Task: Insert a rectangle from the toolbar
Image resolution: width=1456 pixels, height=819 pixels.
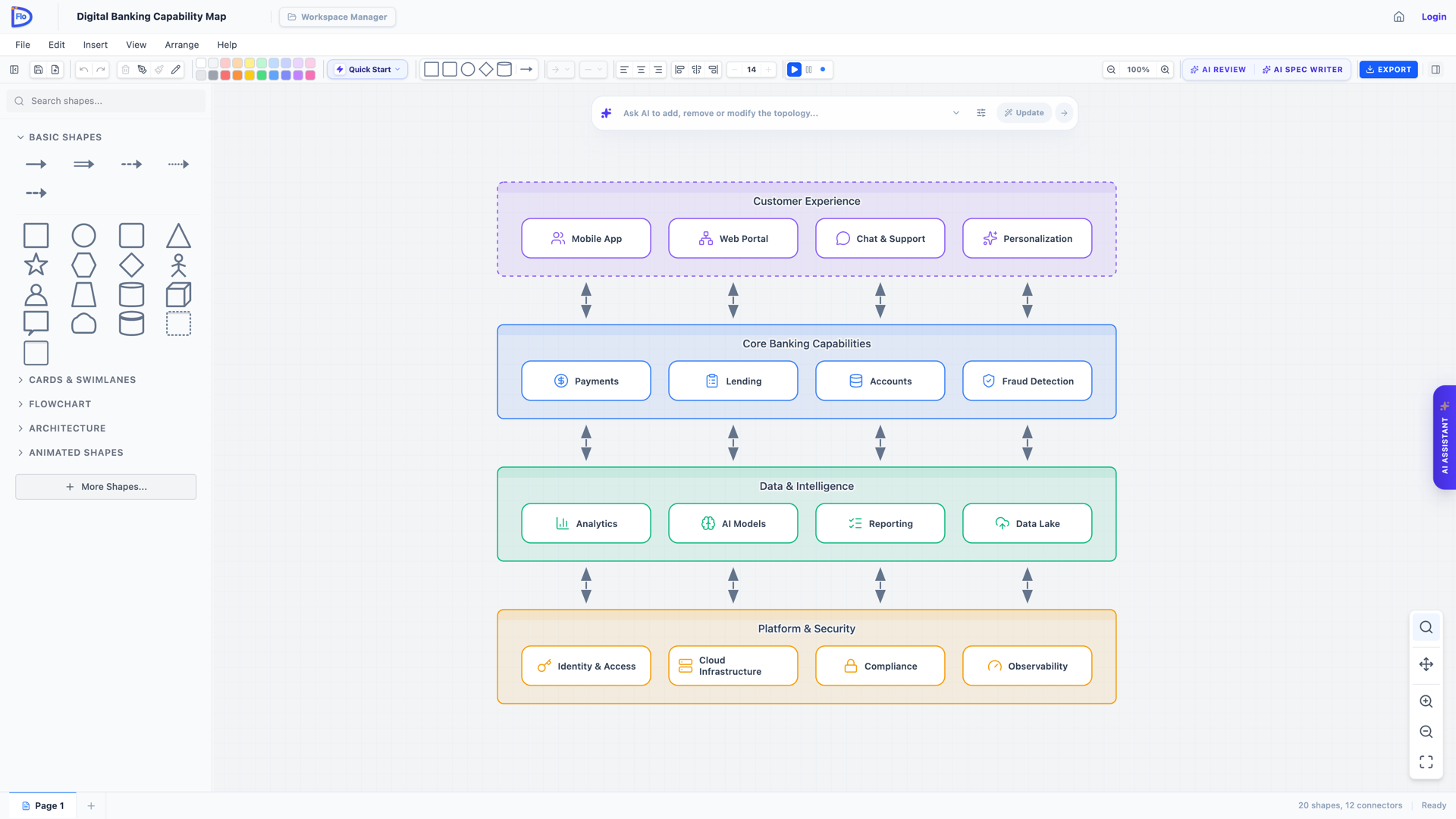Action: [431, 70]
